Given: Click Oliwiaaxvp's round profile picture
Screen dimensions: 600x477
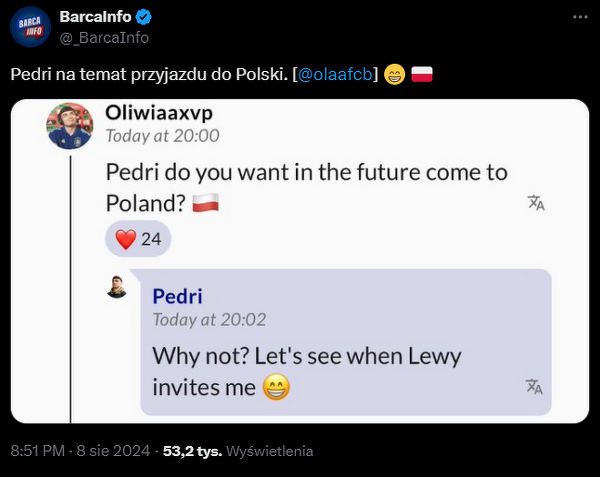Looking at the screenshot, I should coord(70,126).
